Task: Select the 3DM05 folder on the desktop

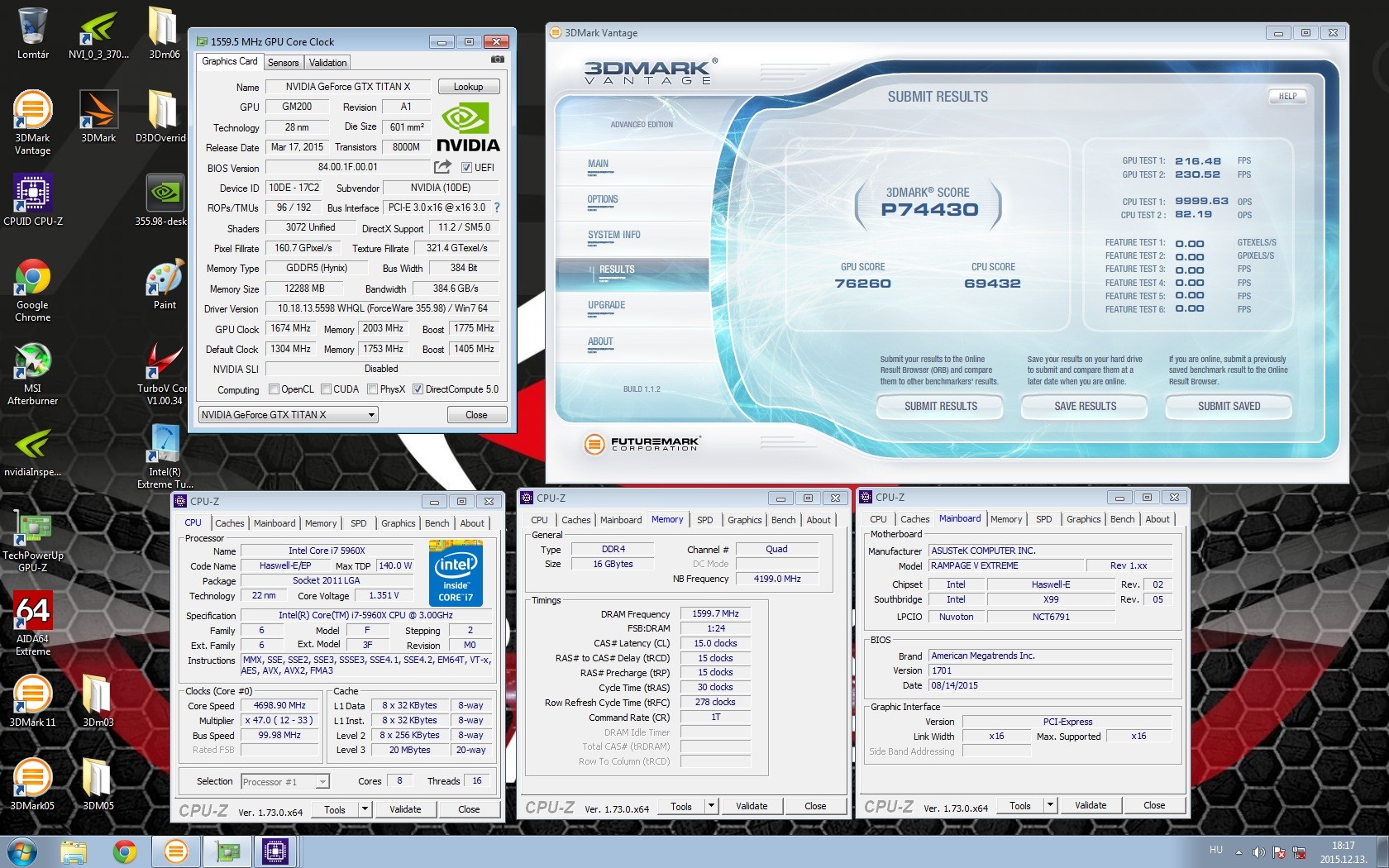Action: (x=98, y=785)
